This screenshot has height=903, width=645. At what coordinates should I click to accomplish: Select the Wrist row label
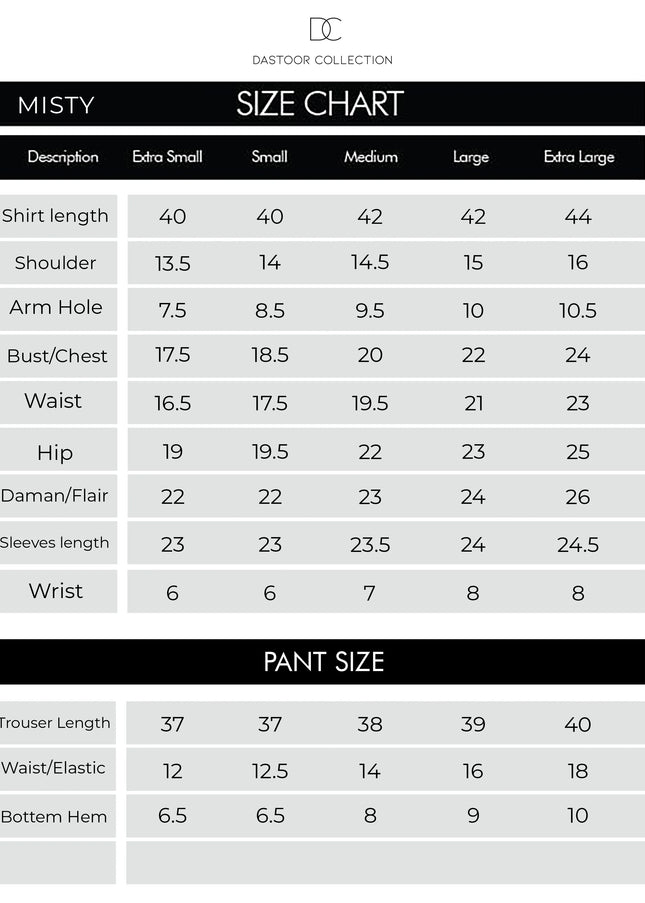tap(56, 591)
